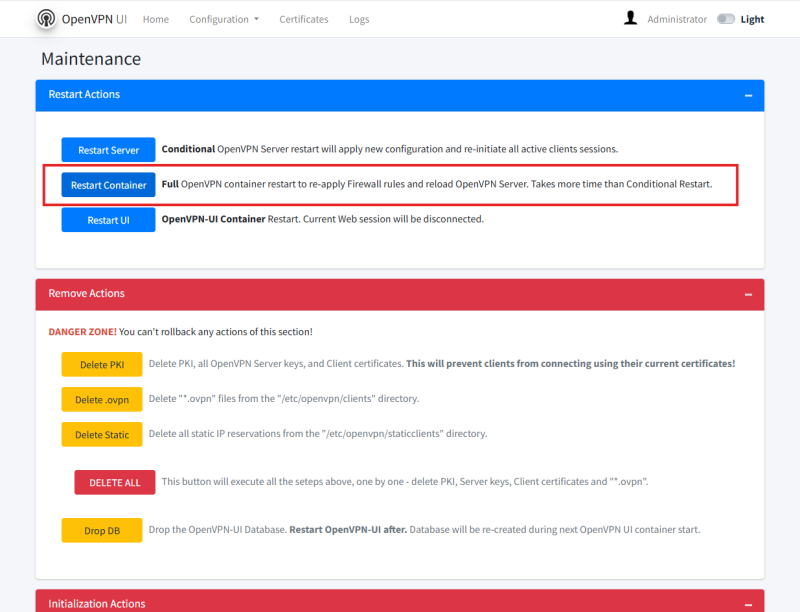Go to the Home page
Viewport: 800px width, 612px height.
(156, 19)
